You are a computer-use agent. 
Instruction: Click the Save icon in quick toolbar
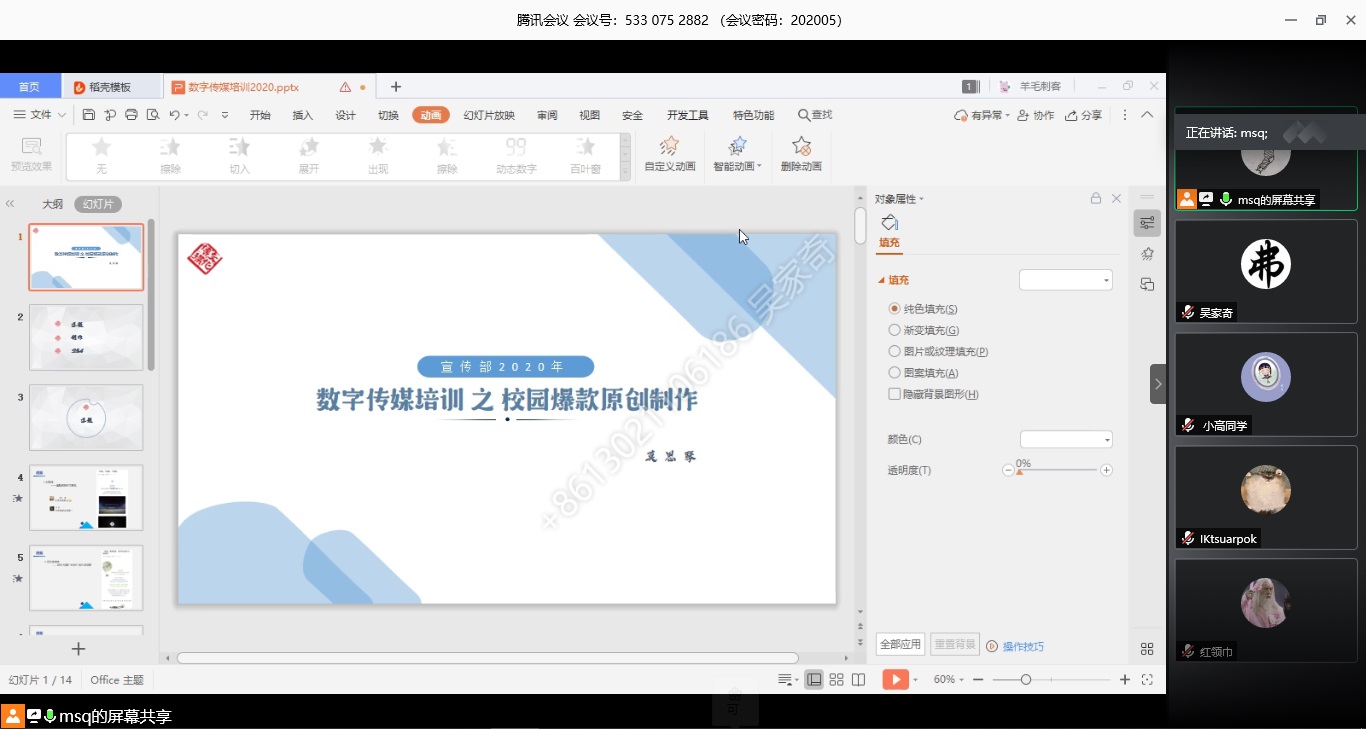89,115
